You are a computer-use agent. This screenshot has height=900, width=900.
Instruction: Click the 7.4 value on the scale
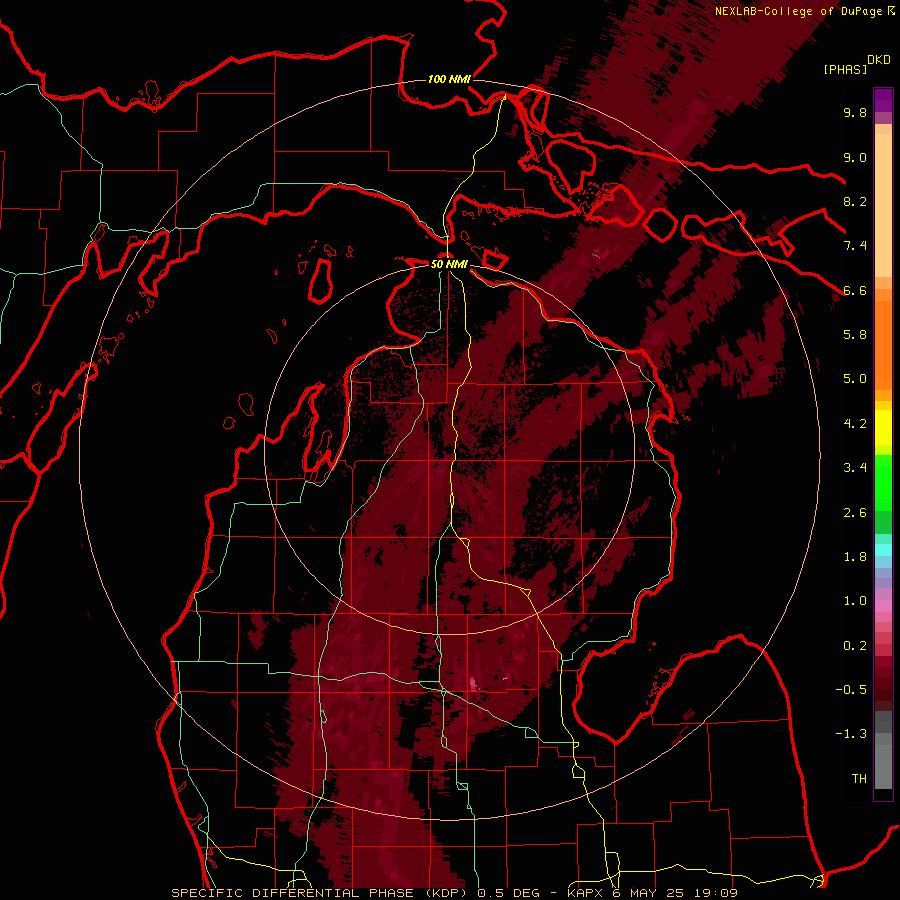coord(855,246)
